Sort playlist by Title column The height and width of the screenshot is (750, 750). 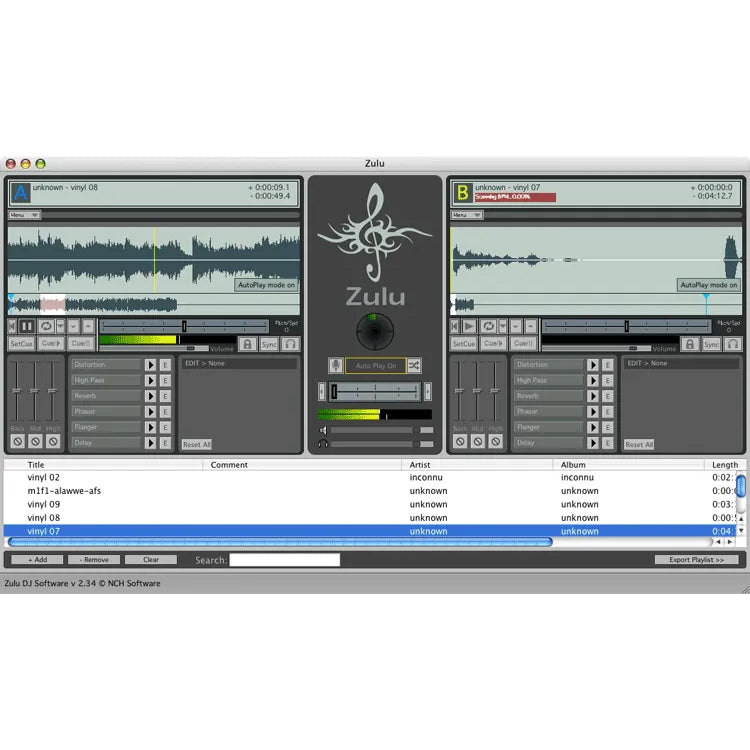pos(103,464)
